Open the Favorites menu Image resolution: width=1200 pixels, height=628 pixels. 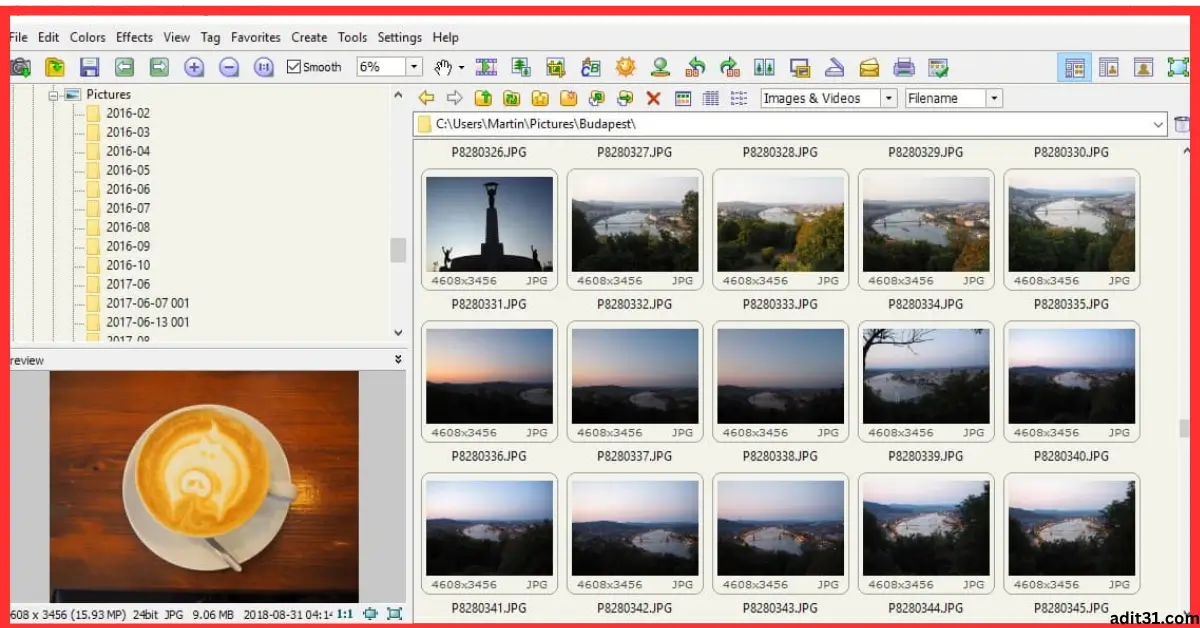tap(256, 37)
